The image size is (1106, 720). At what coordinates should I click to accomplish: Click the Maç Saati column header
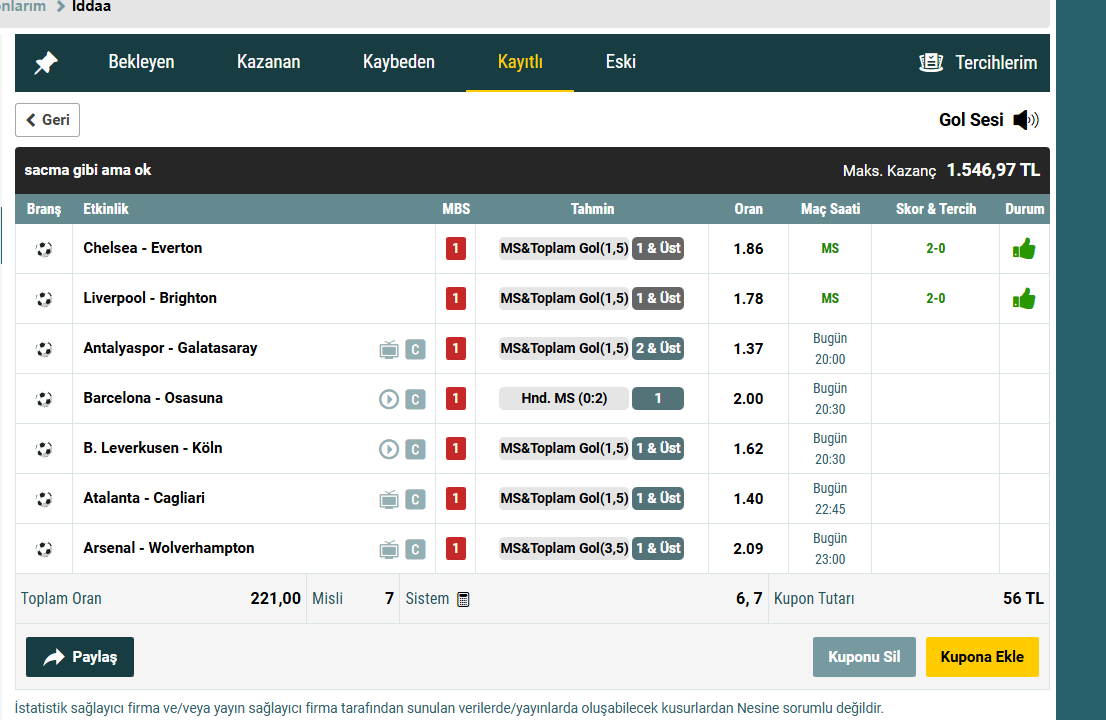[830, 209]
